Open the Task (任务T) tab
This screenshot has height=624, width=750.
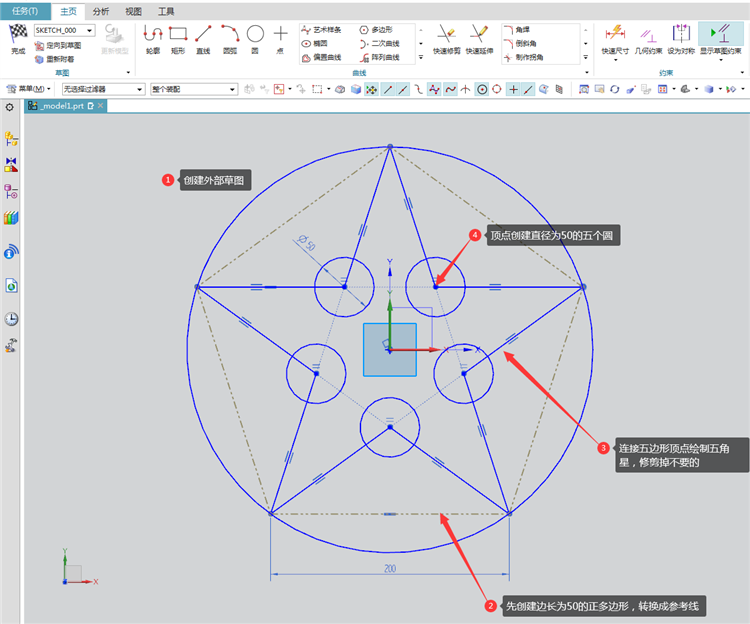(x=25, y=11)
